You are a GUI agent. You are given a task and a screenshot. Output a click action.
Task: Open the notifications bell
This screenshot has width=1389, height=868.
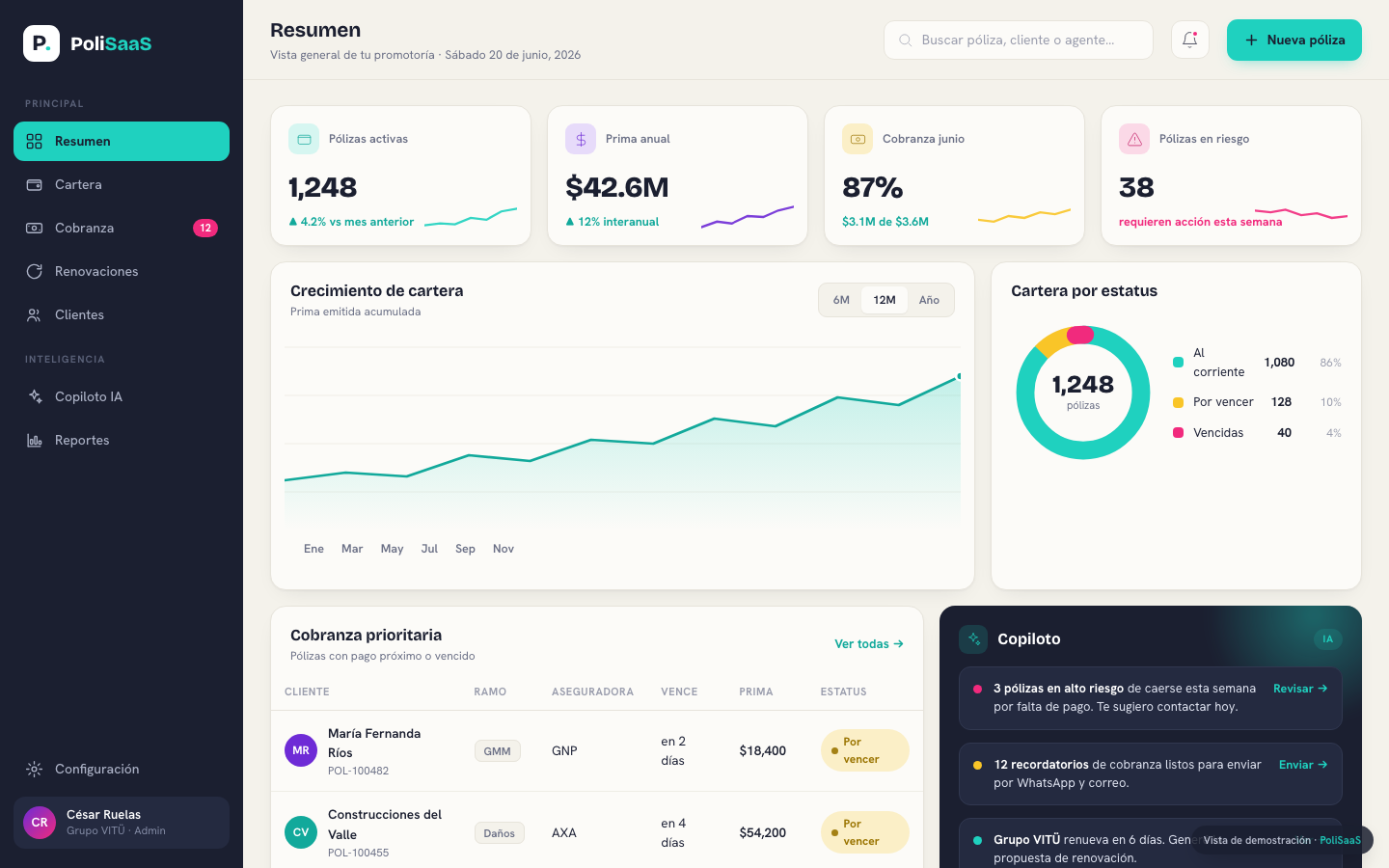(1189, 40)
